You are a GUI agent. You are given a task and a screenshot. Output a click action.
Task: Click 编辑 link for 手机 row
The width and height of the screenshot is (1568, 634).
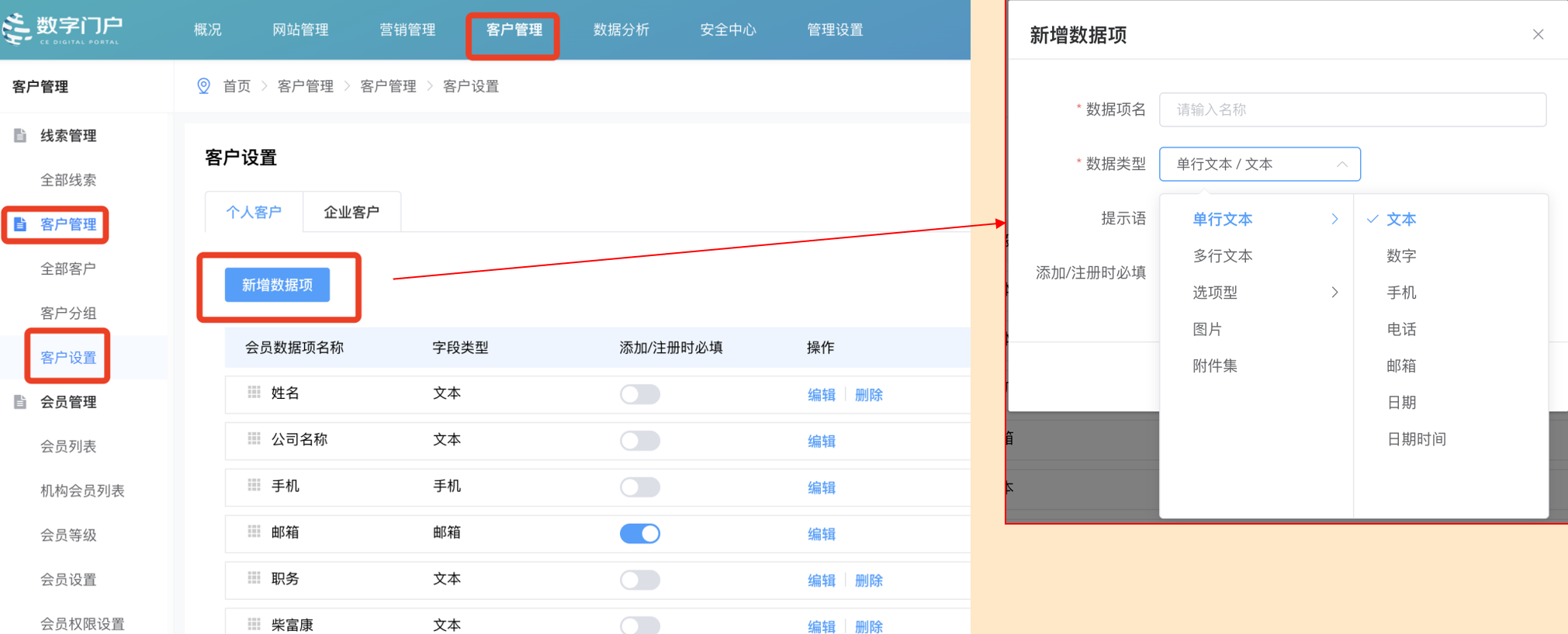pyautogui.click(x=821, y=488)
